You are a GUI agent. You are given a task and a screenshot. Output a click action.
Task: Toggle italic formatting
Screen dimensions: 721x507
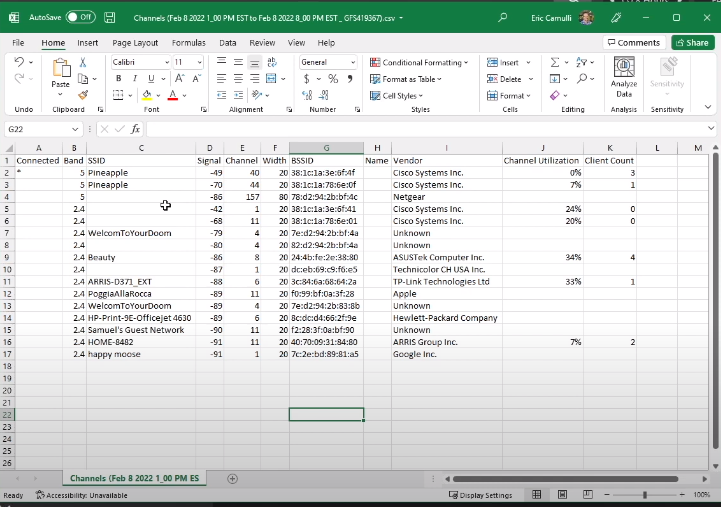[x=133, y=79]
